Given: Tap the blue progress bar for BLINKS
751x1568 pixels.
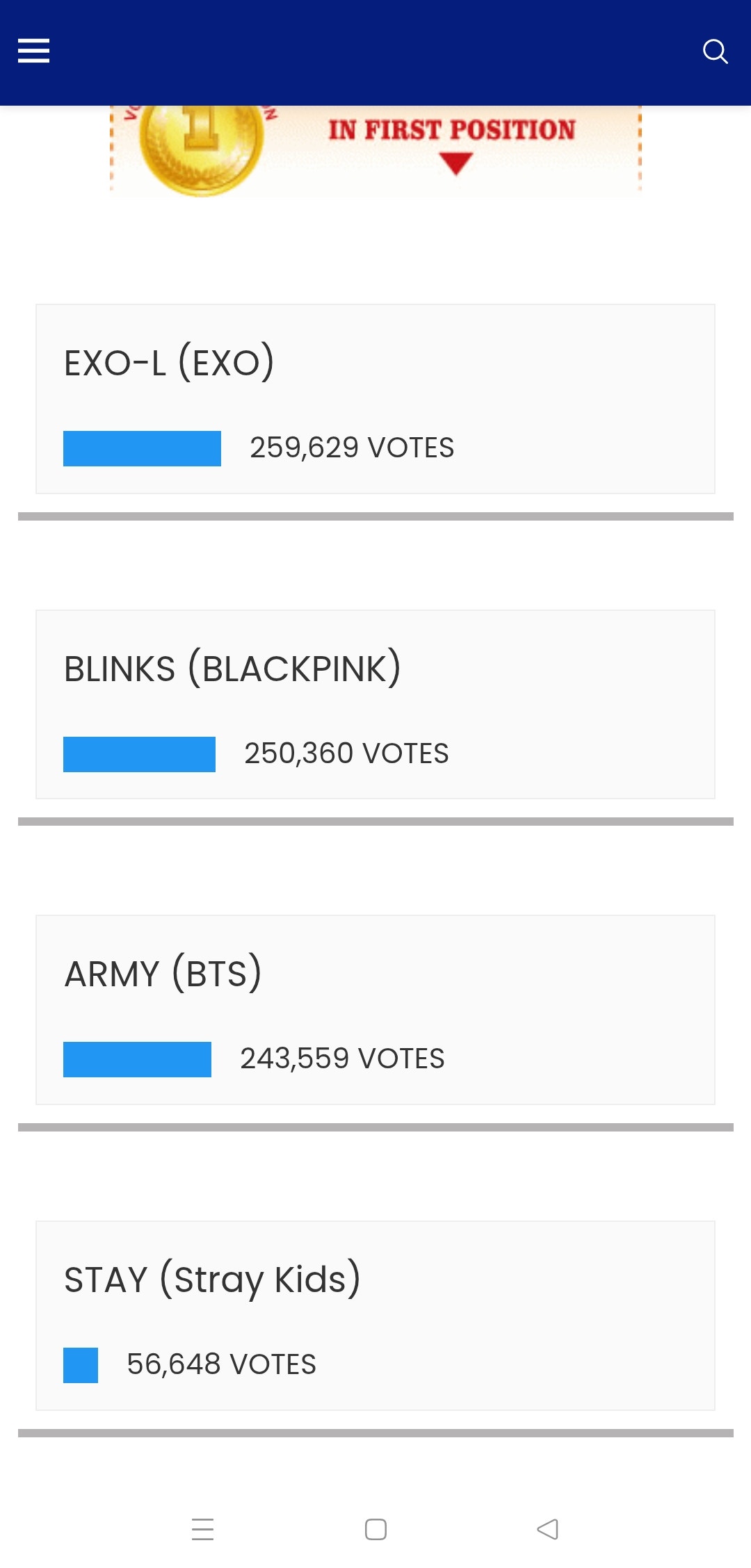Looking at the screenshot, I should (139, 754).
